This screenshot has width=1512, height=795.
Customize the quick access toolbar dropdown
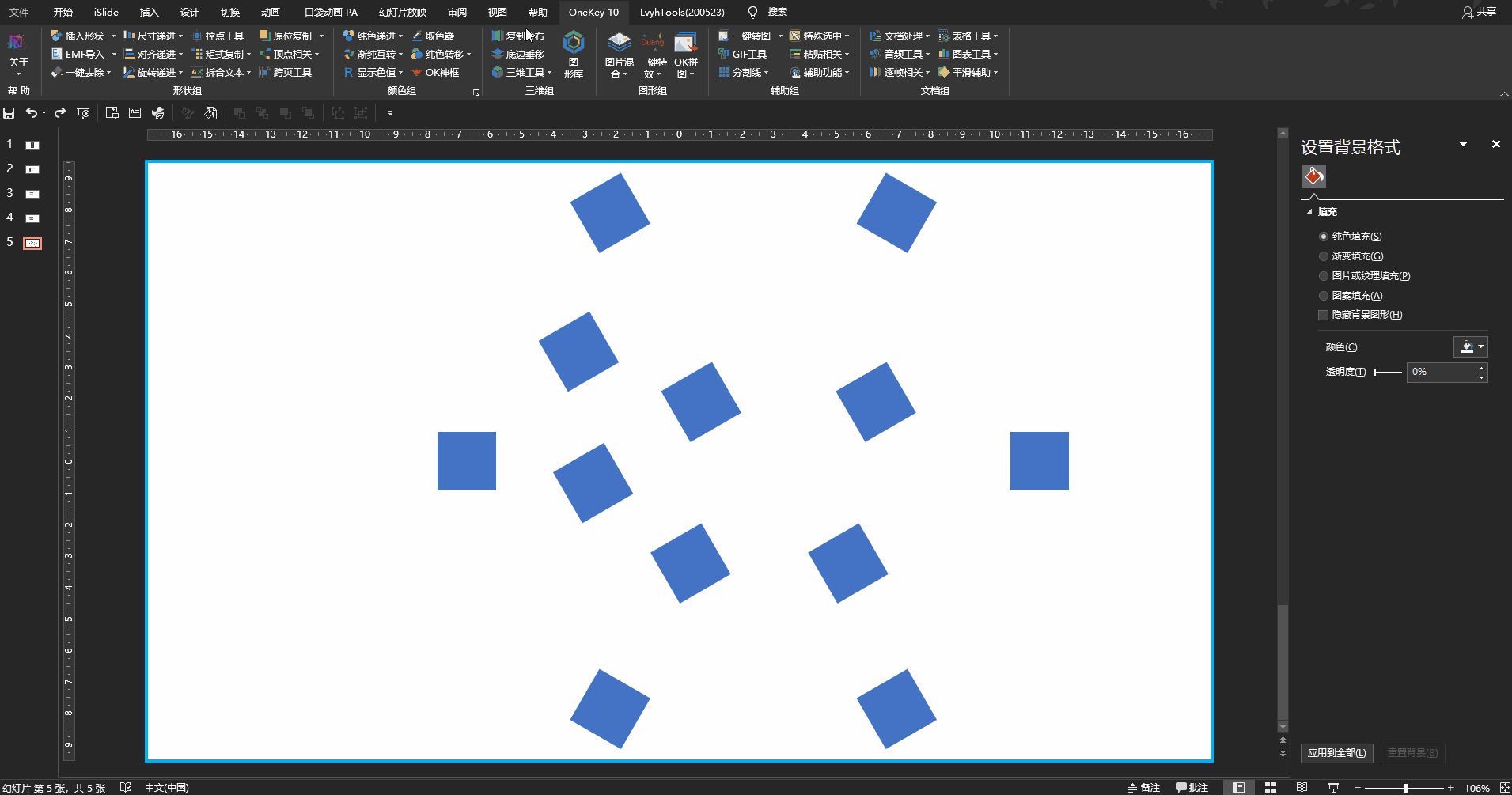(x=390, y=113)
